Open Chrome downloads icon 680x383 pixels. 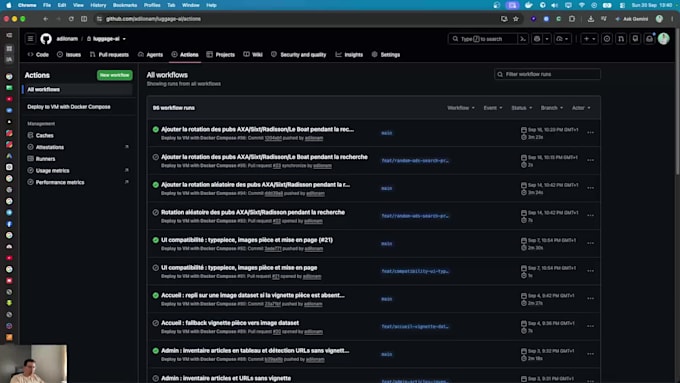click(591, 19)
